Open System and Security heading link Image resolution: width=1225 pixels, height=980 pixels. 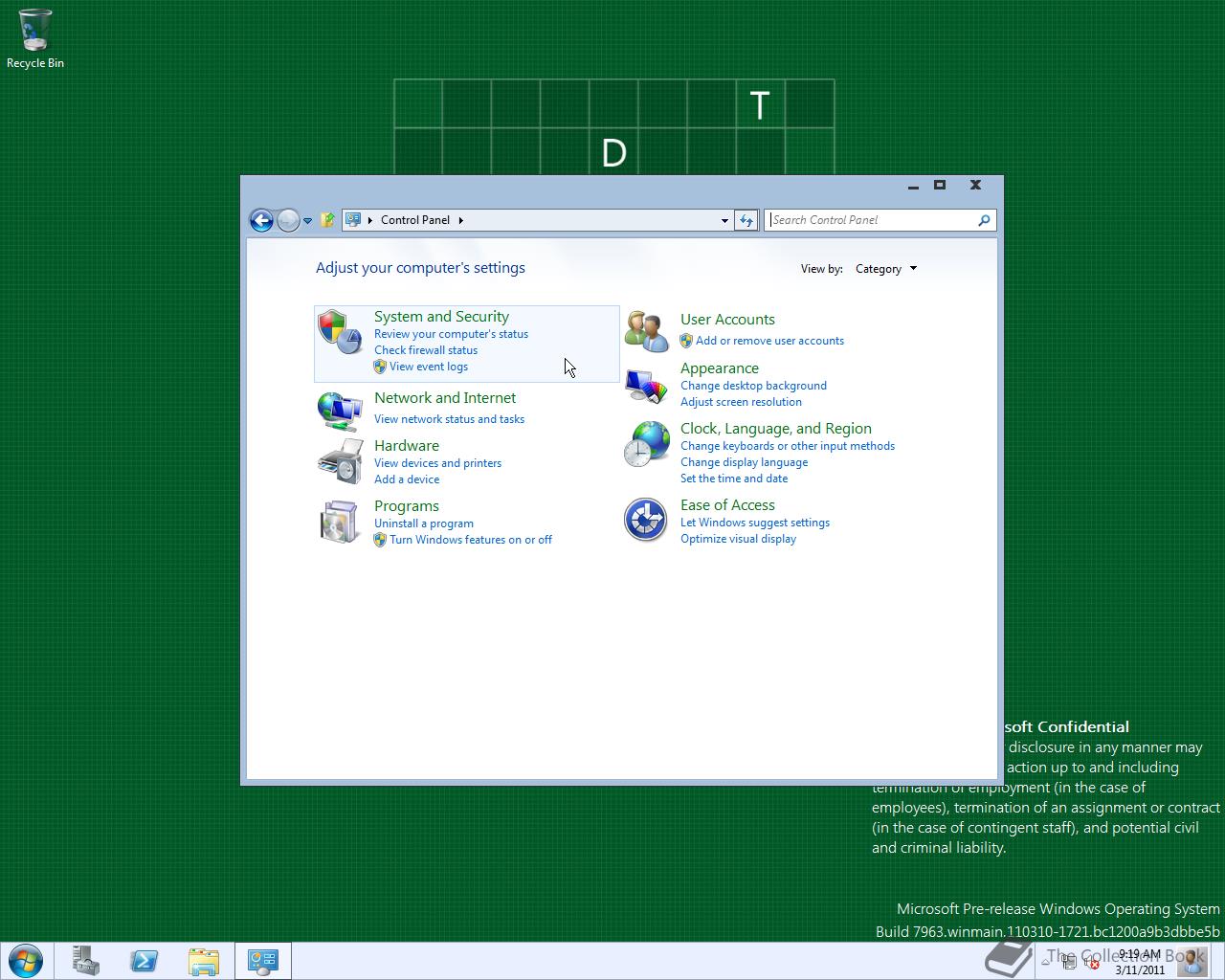click(x=441, y=317)
